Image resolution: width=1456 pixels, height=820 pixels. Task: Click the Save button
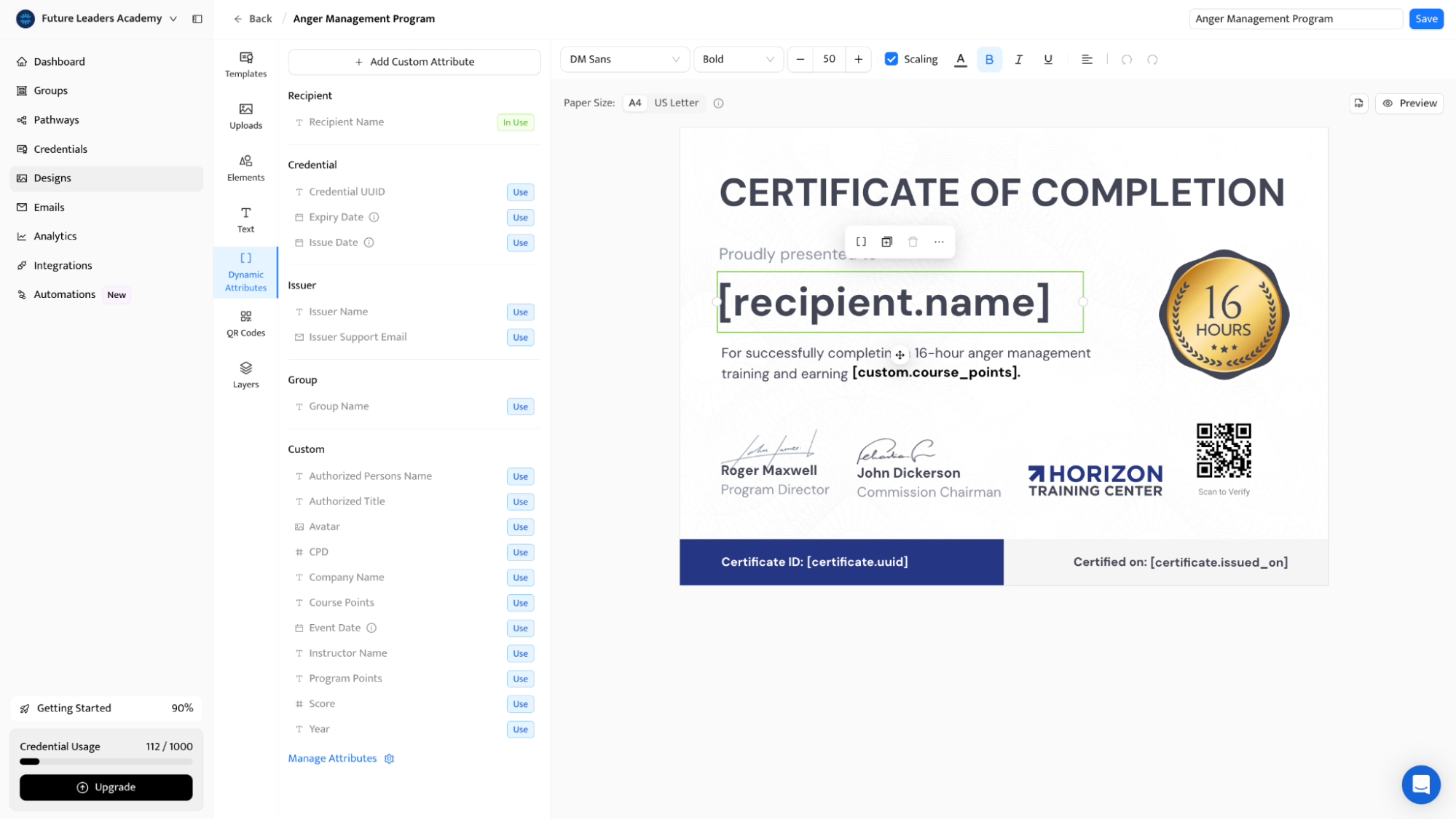[x=1425, y=18]
